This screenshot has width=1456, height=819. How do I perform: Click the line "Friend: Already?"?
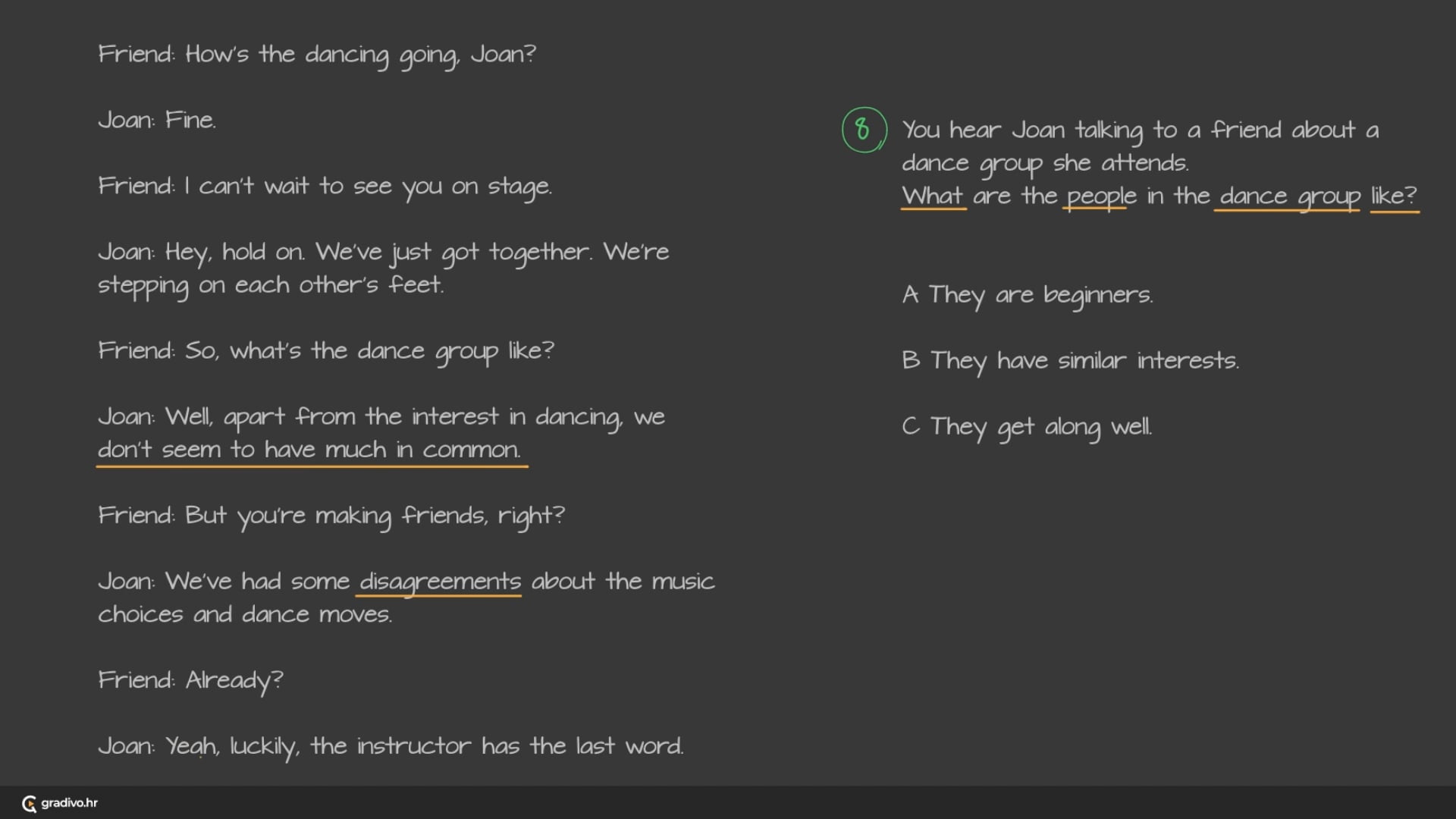point(190,680)
